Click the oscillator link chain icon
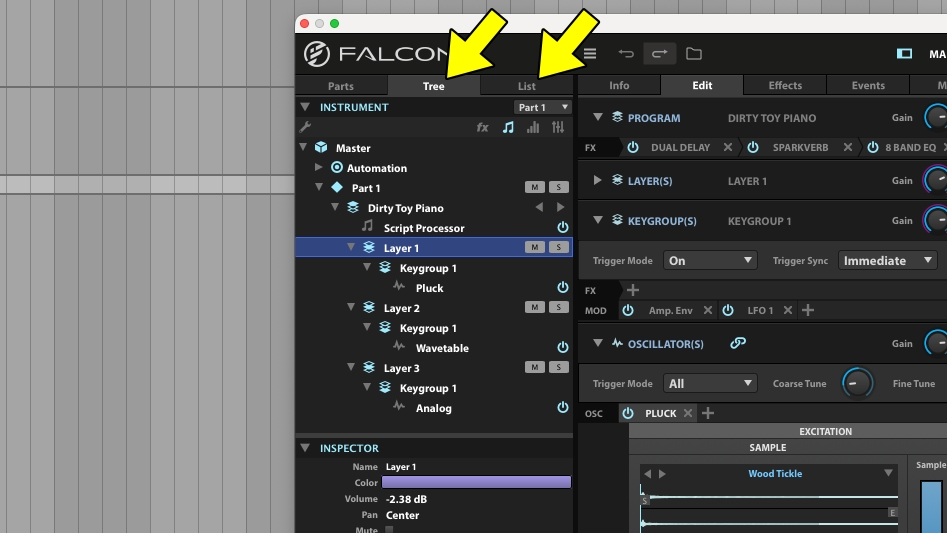947x533 pixels. coord(738,343)
